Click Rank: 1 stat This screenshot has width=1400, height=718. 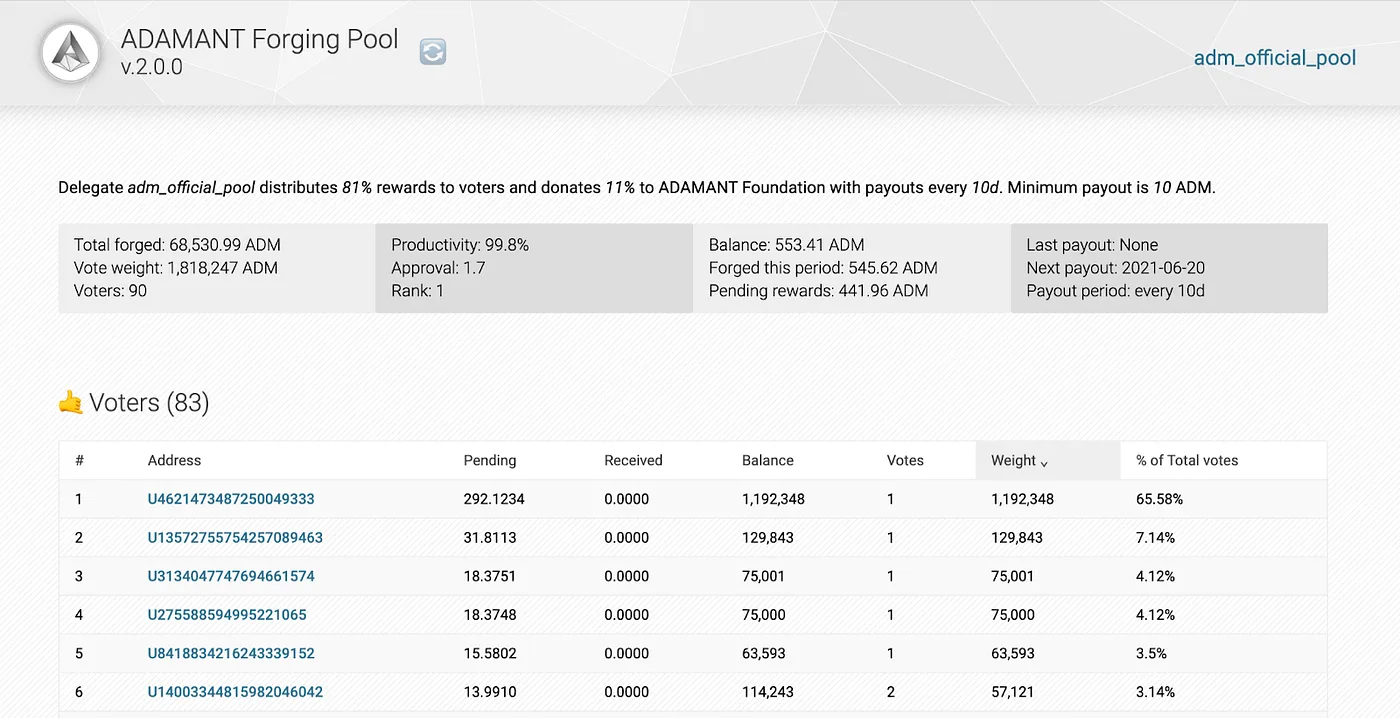pyautogui.click(x=418, y=291)
